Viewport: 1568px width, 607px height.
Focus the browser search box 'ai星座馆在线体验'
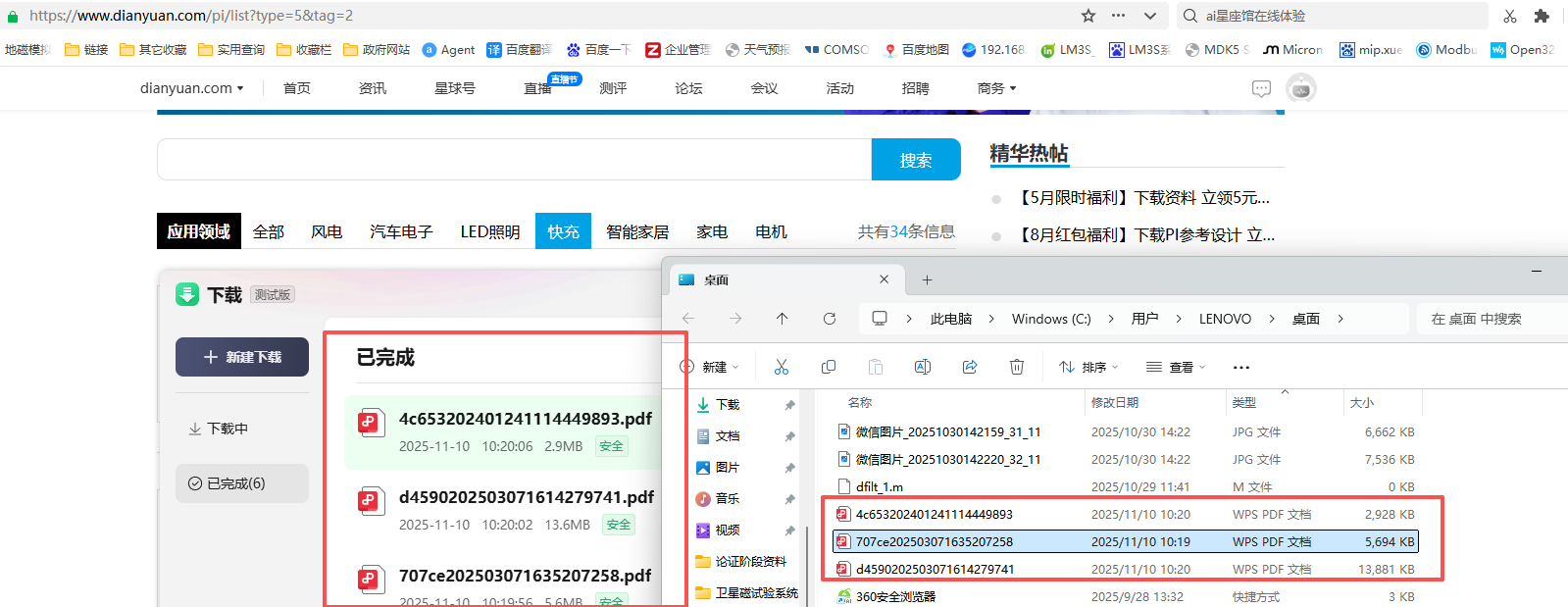[x=1334, y=16]
